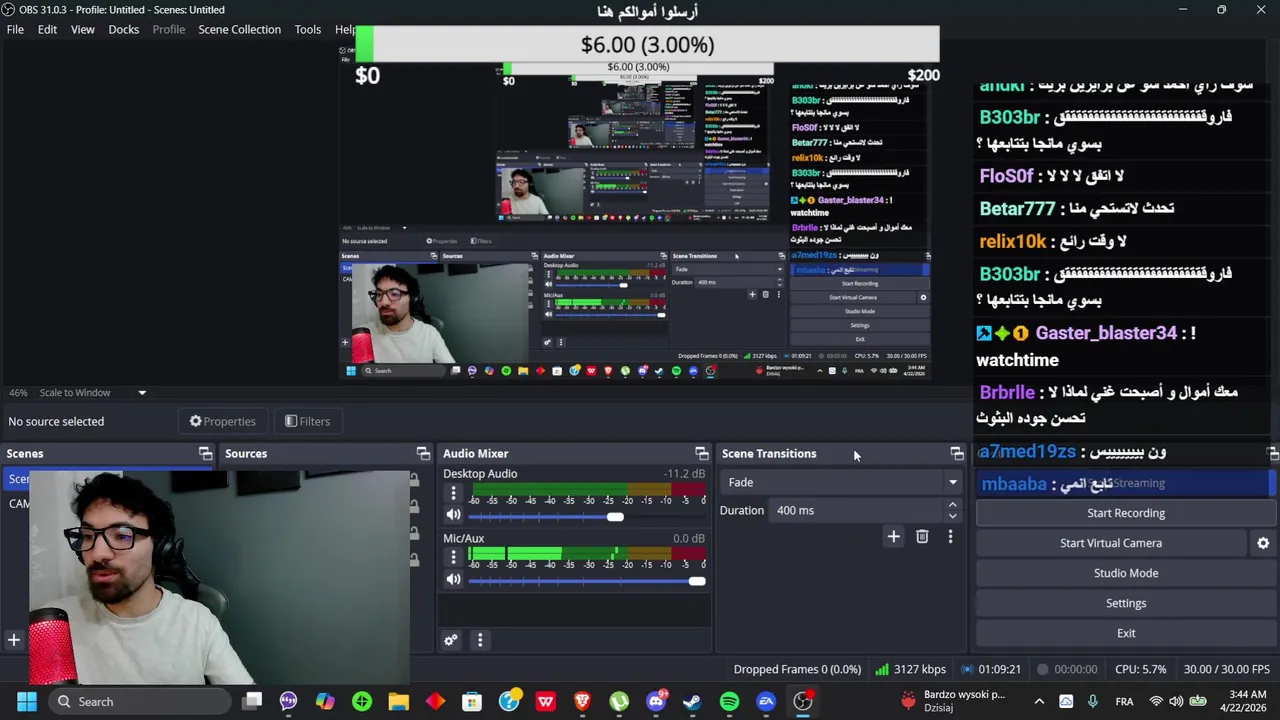Open uTorrent from taskbar

(619, 701)
